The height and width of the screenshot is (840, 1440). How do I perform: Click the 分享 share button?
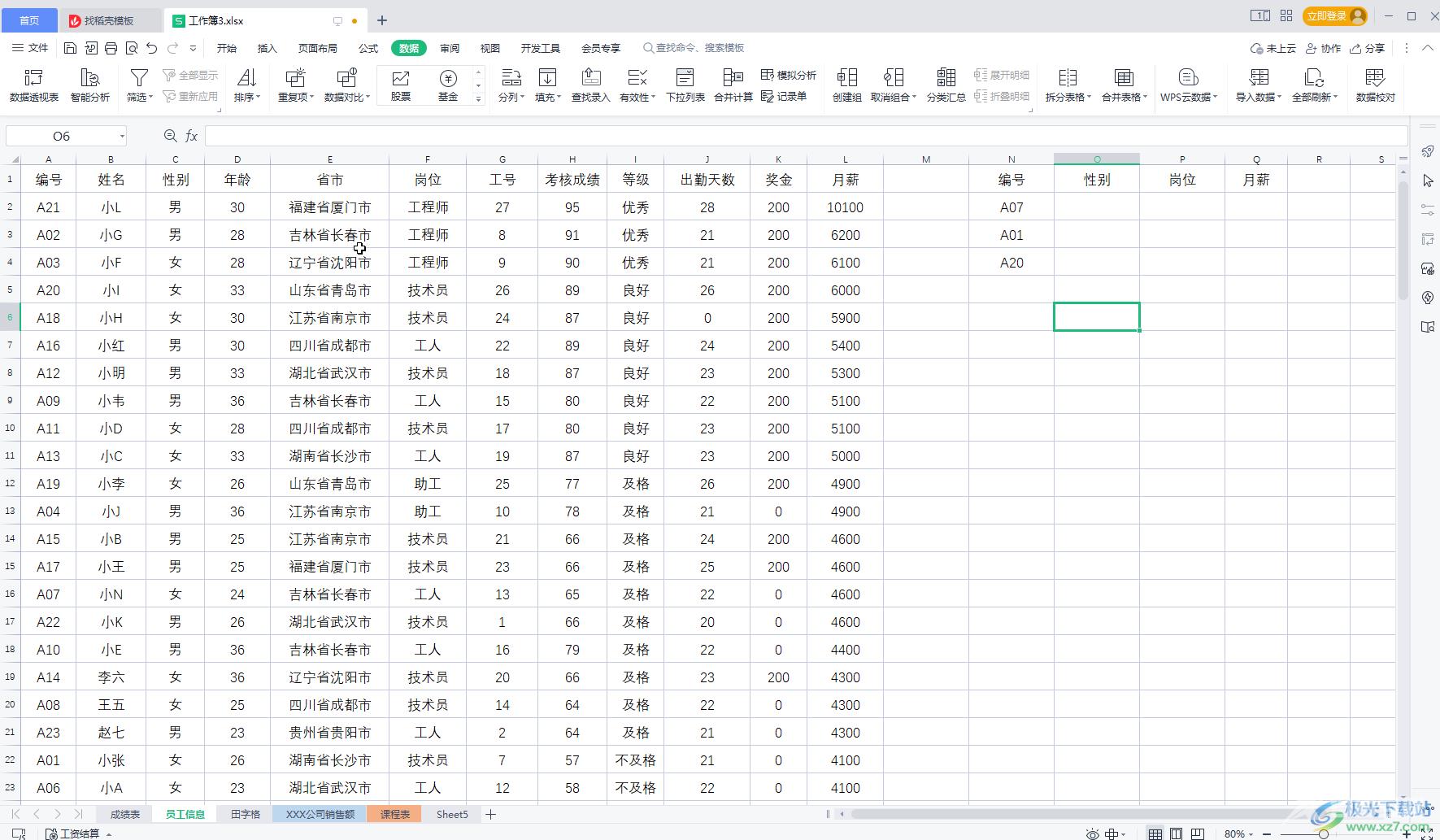point(1367,48)
